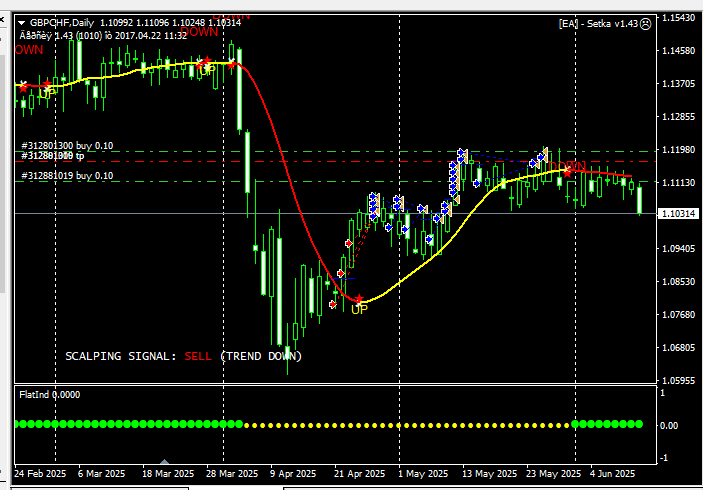Click the 18 Mar 2025 date label
Viewport: 703px width, 490px height.
click(x=168, y=474)
